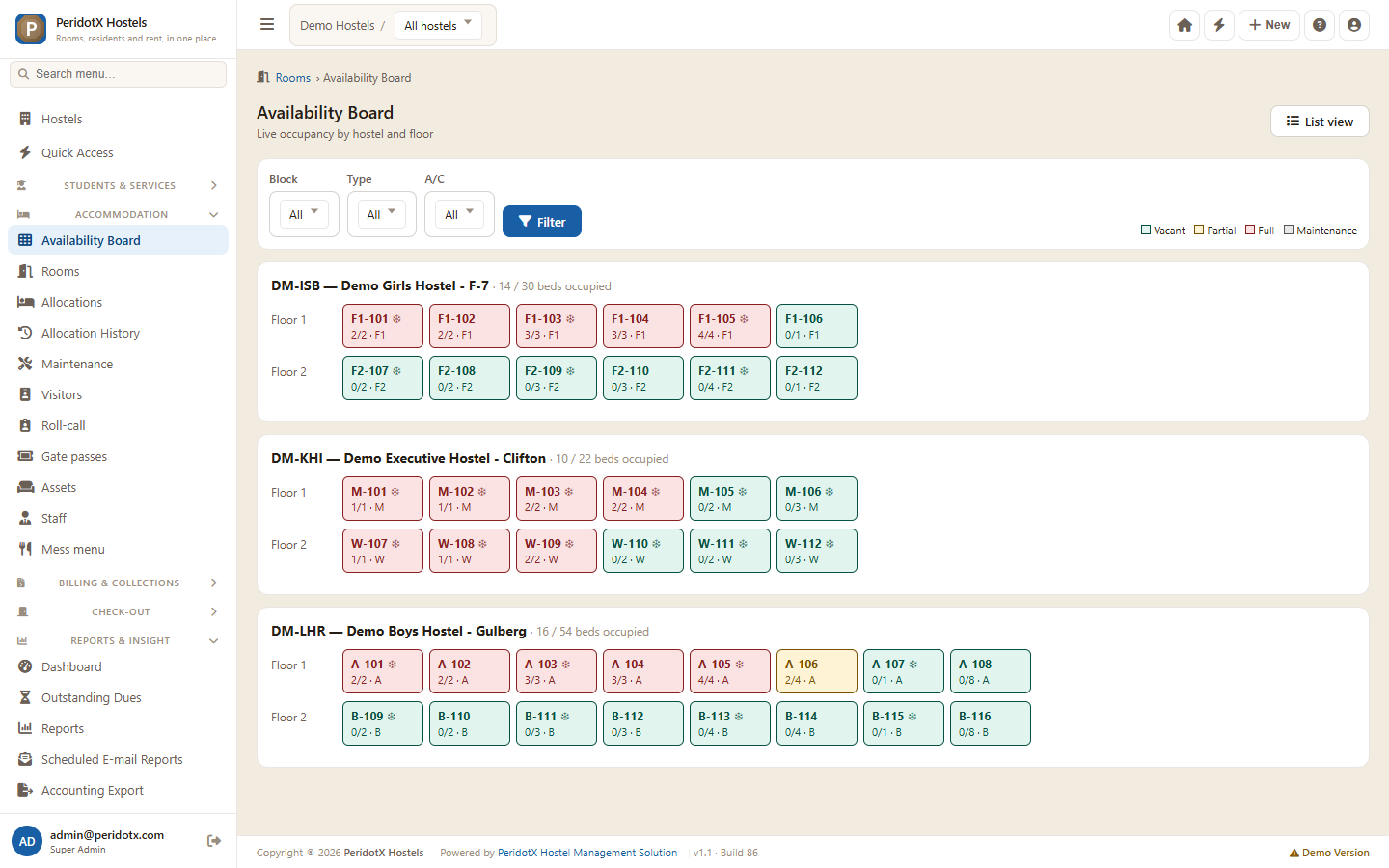
Task: Open Outstanding Dues in the sidebar
Action: [x=118, y=697]
